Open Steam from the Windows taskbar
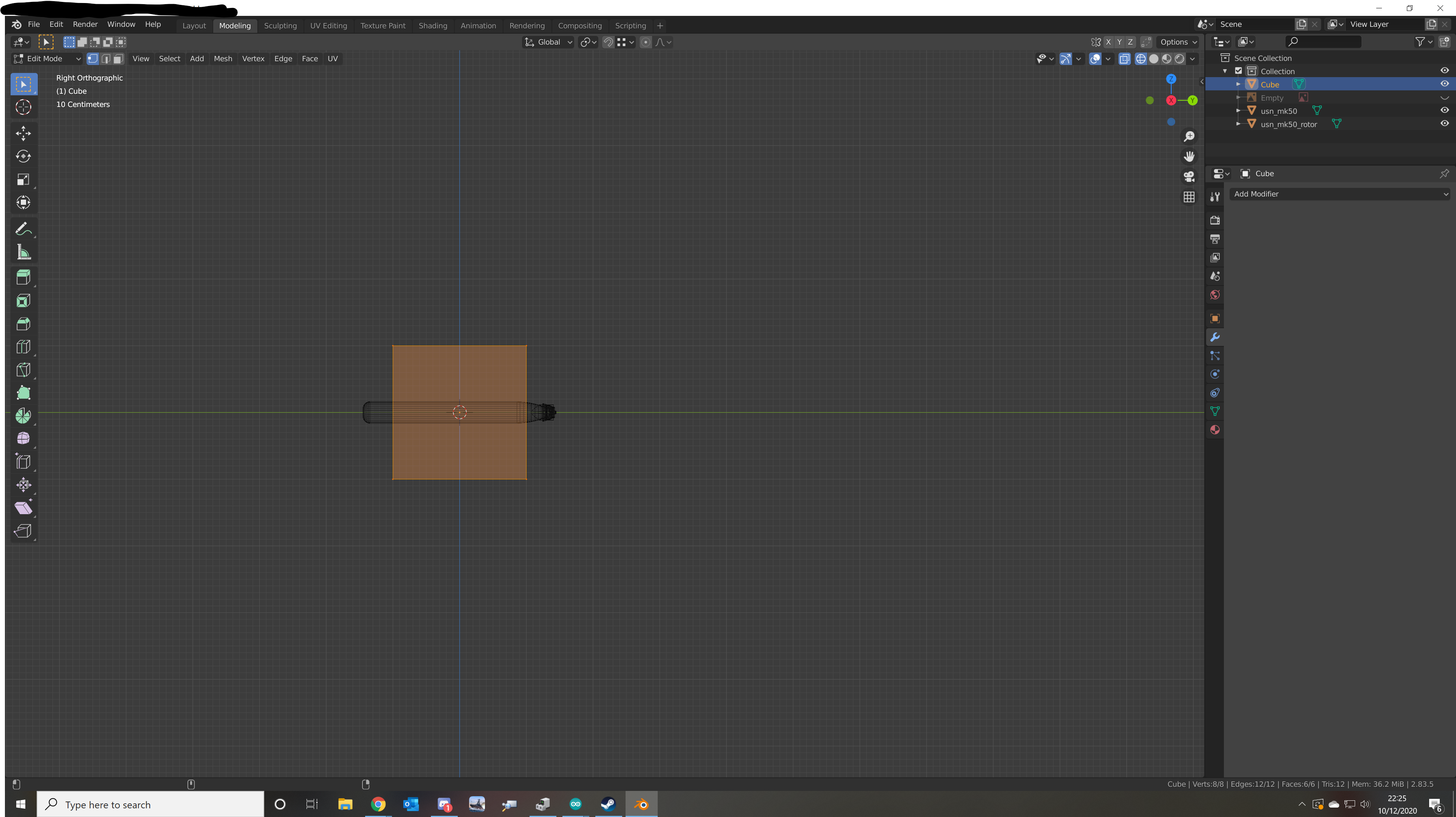The image size is (1456, 817). (608, 804)
